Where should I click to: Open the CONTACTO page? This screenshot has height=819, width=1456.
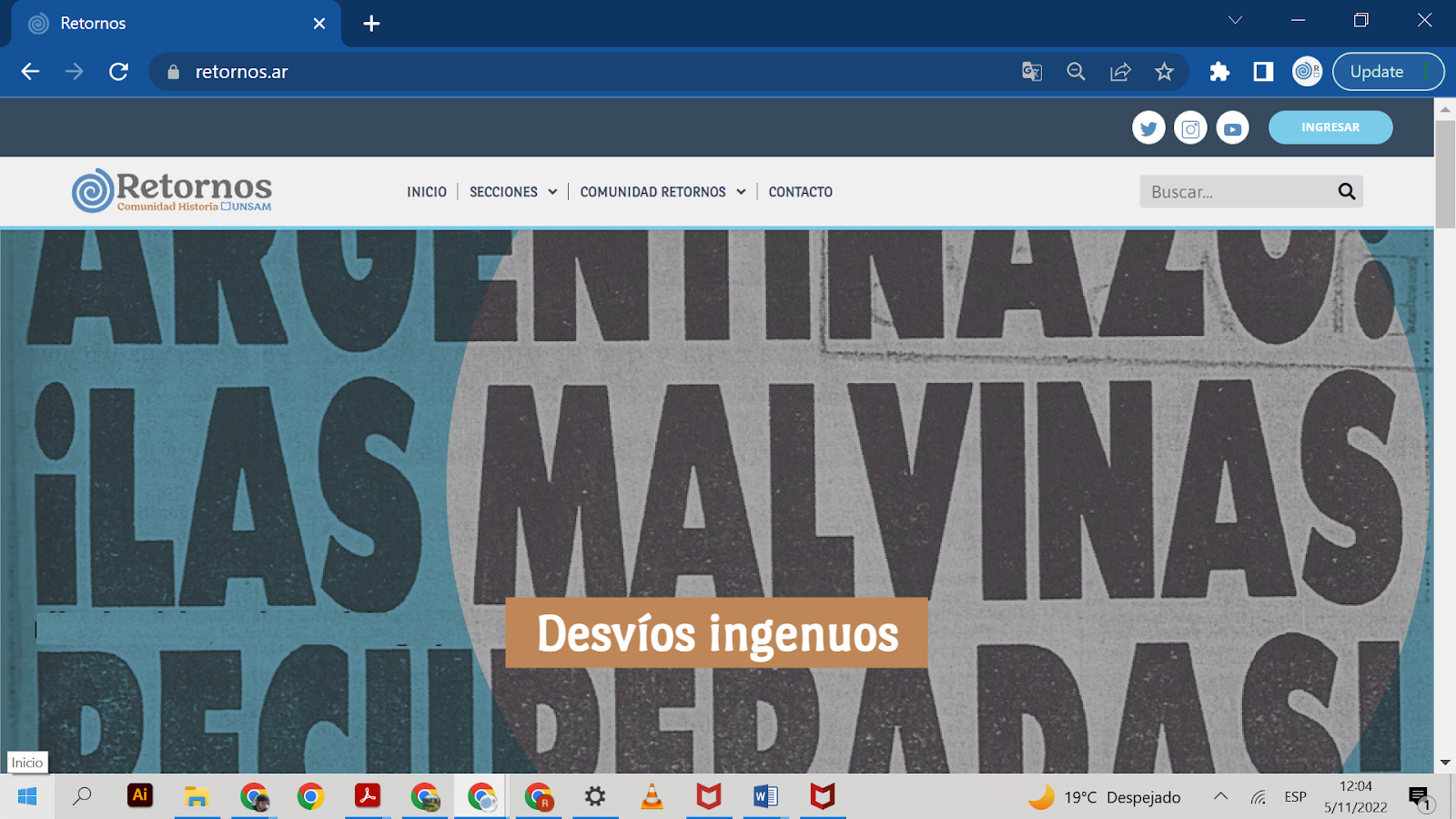800,192
